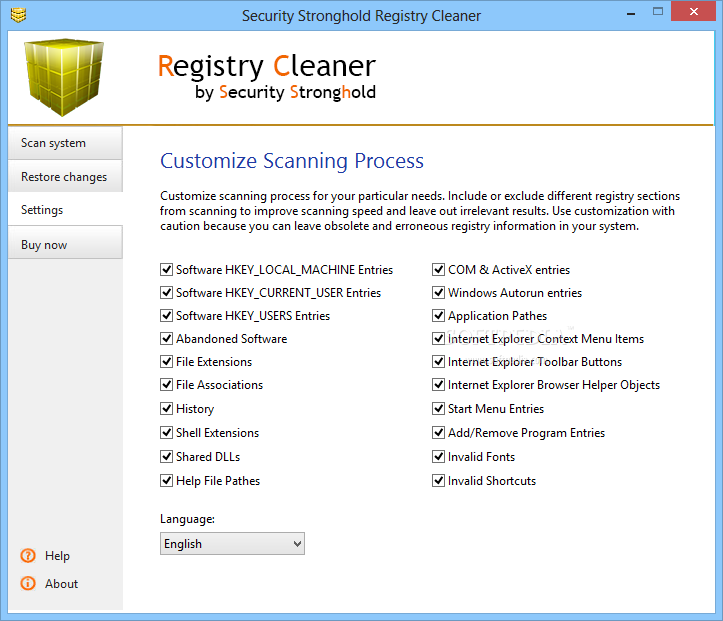This screenshot has height=621, width=723.
Task: Open the About link text
Action: coord(61,584)
